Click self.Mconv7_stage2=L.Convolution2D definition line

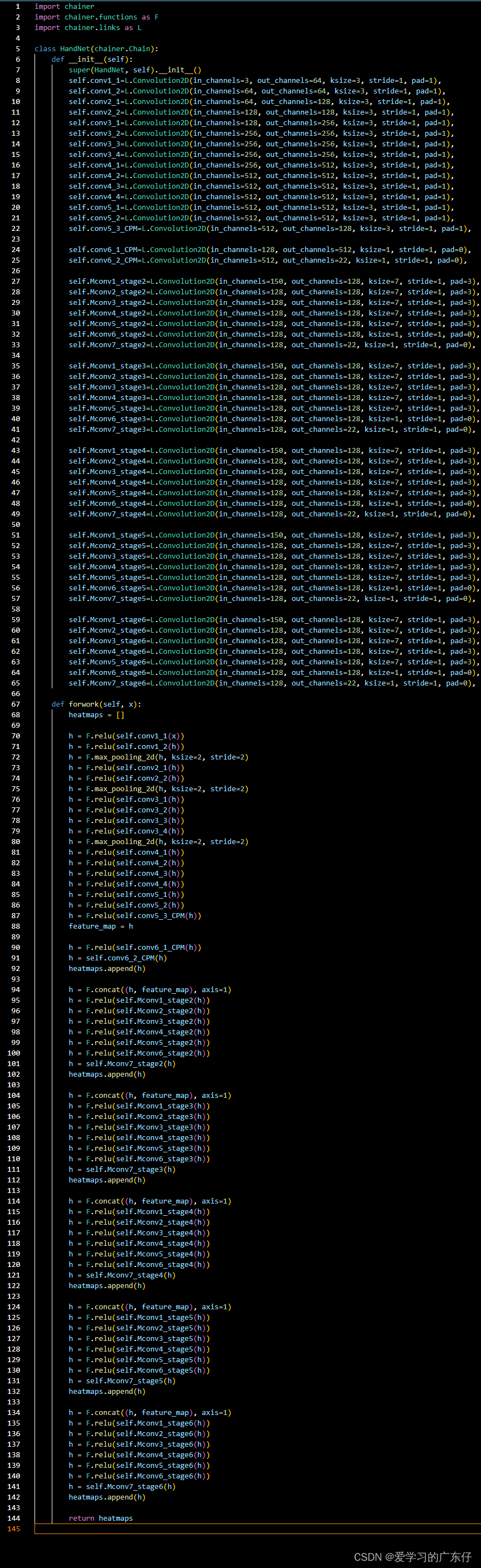point(272,344)
